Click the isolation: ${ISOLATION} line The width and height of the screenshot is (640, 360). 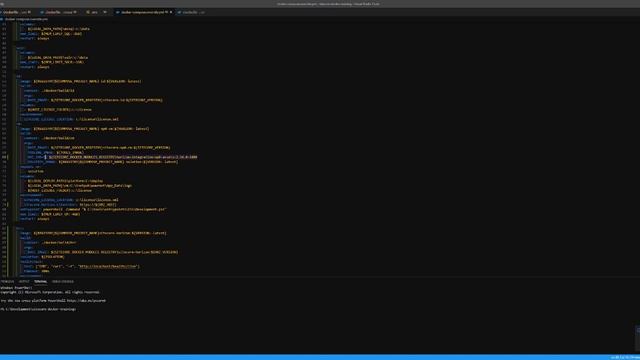pyautogui.click(x=42, y=257)
